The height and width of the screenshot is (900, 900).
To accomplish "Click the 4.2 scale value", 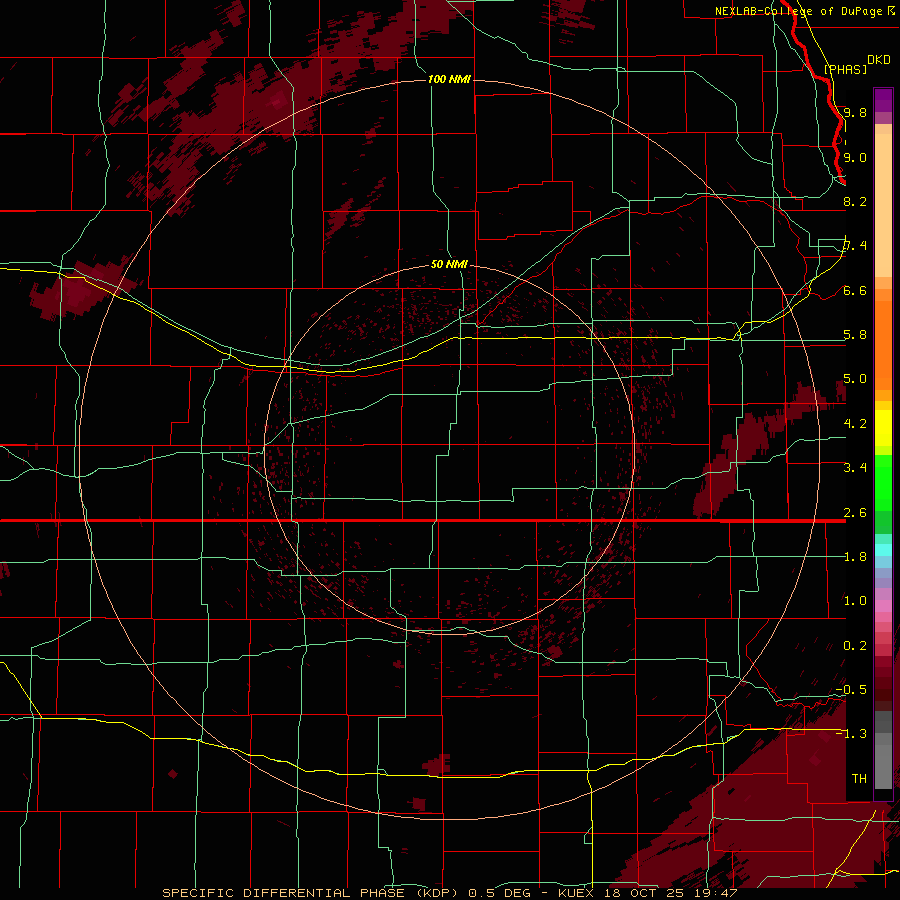I will (855, 424).
